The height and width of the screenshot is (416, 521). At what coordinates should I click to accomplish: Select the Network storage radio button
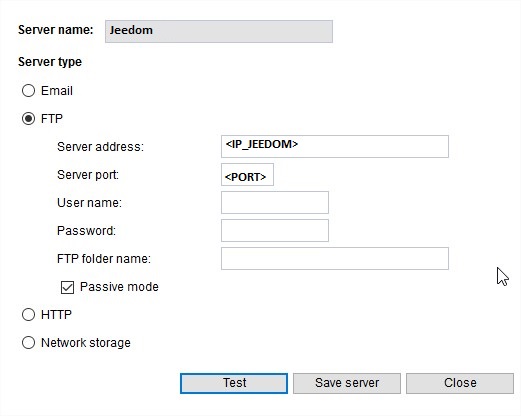[28, 343]
